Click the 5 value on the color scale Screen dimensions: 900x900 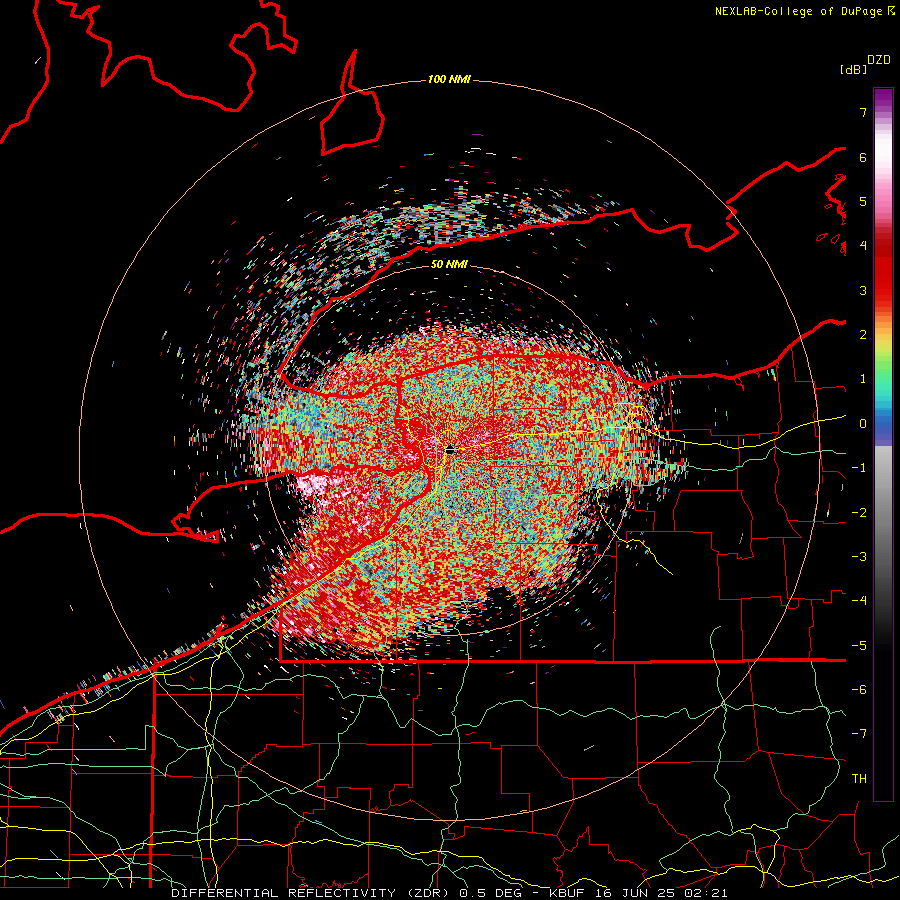tap(863, 201)
